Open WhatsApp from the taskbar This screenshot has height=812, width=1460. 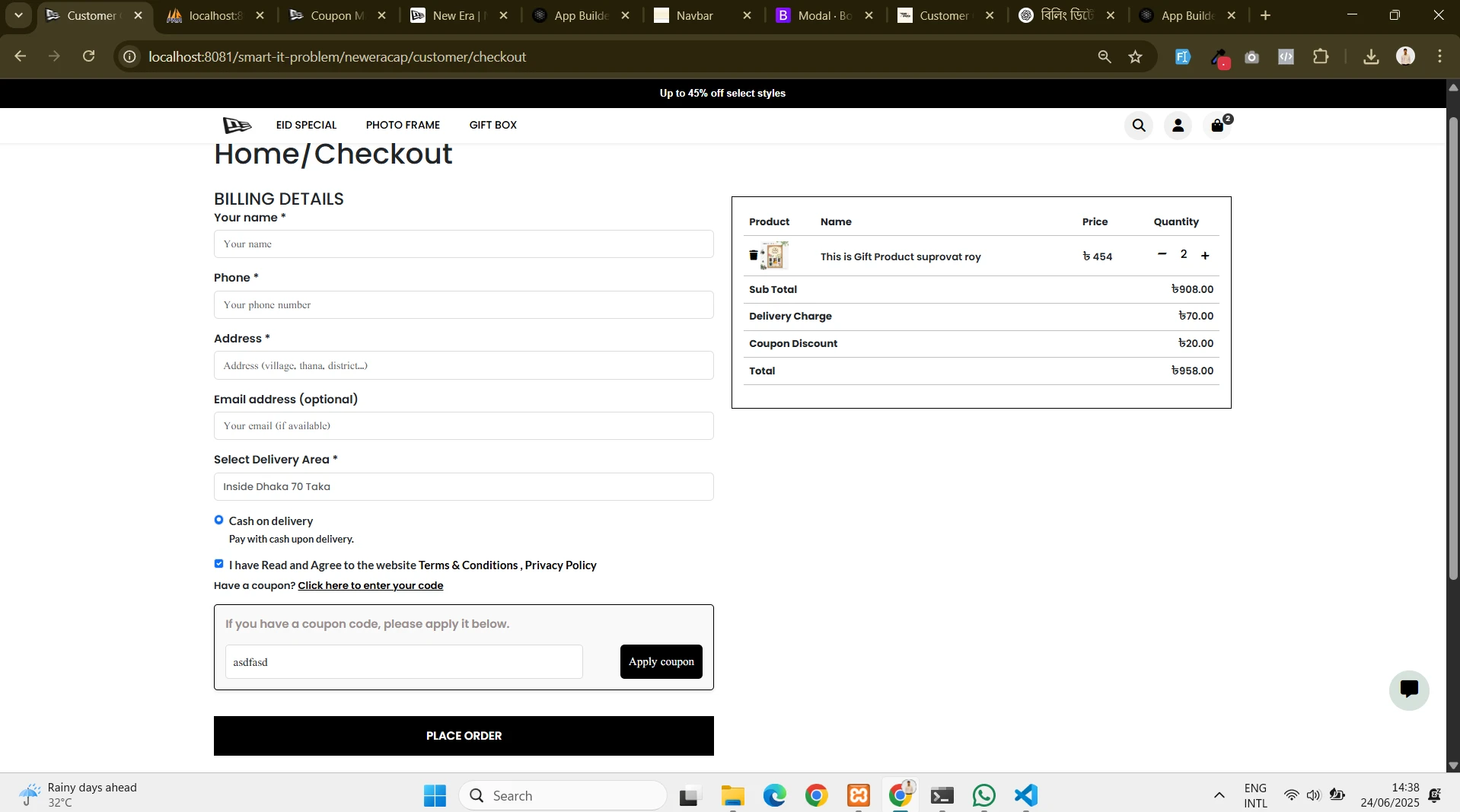pyautogui.click(x=983, y=796)
